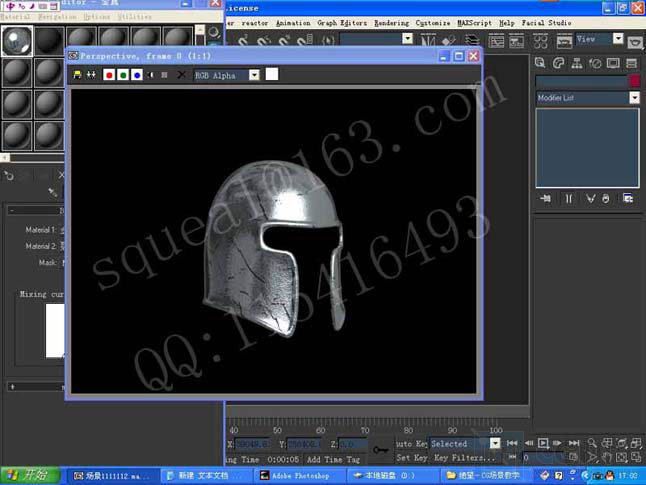Switch to the Utilities command panel tab
646x485 pixels.
click(631, 63)
